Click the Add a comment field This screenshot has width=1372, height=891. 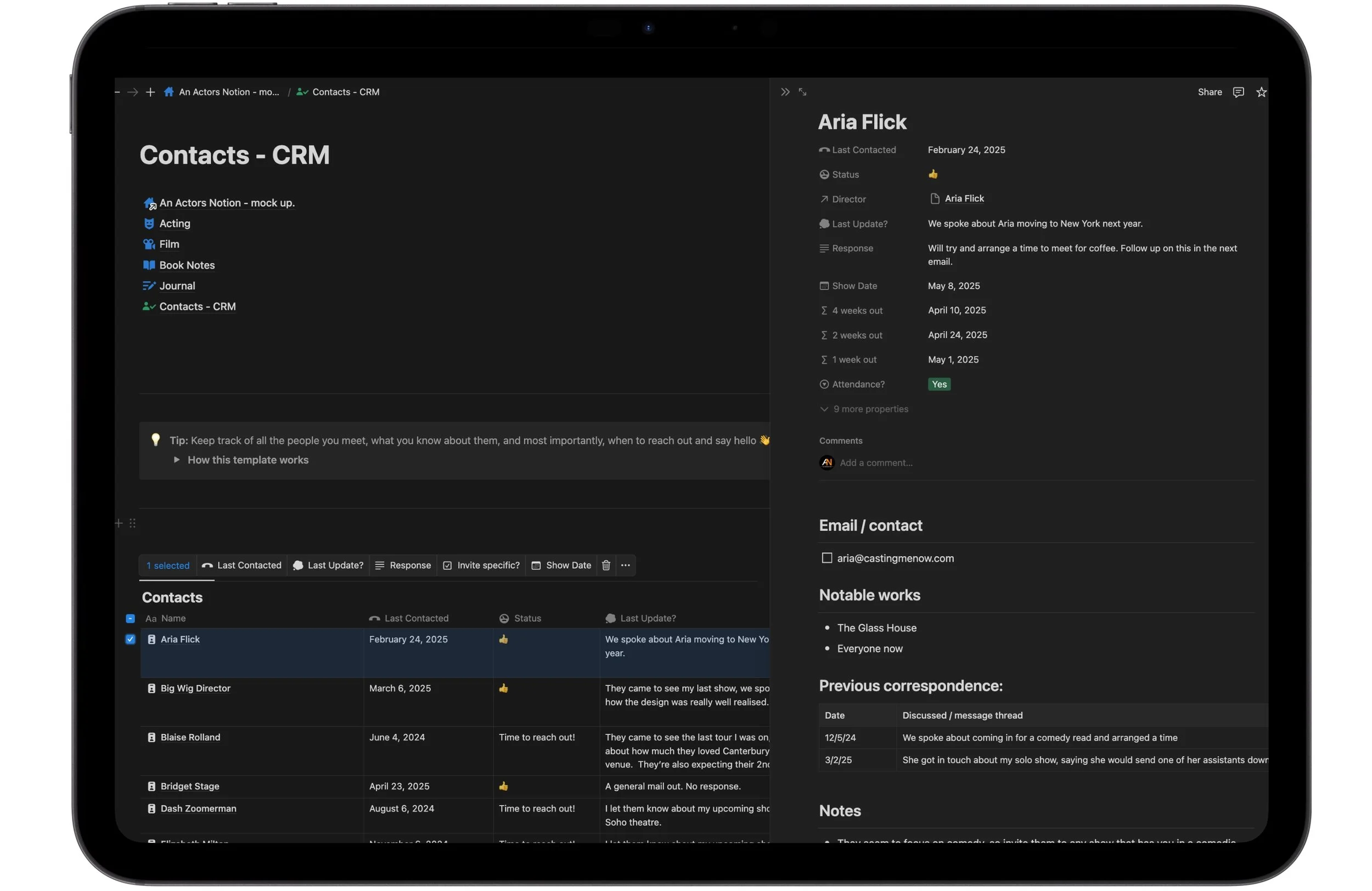pos(876,463)
